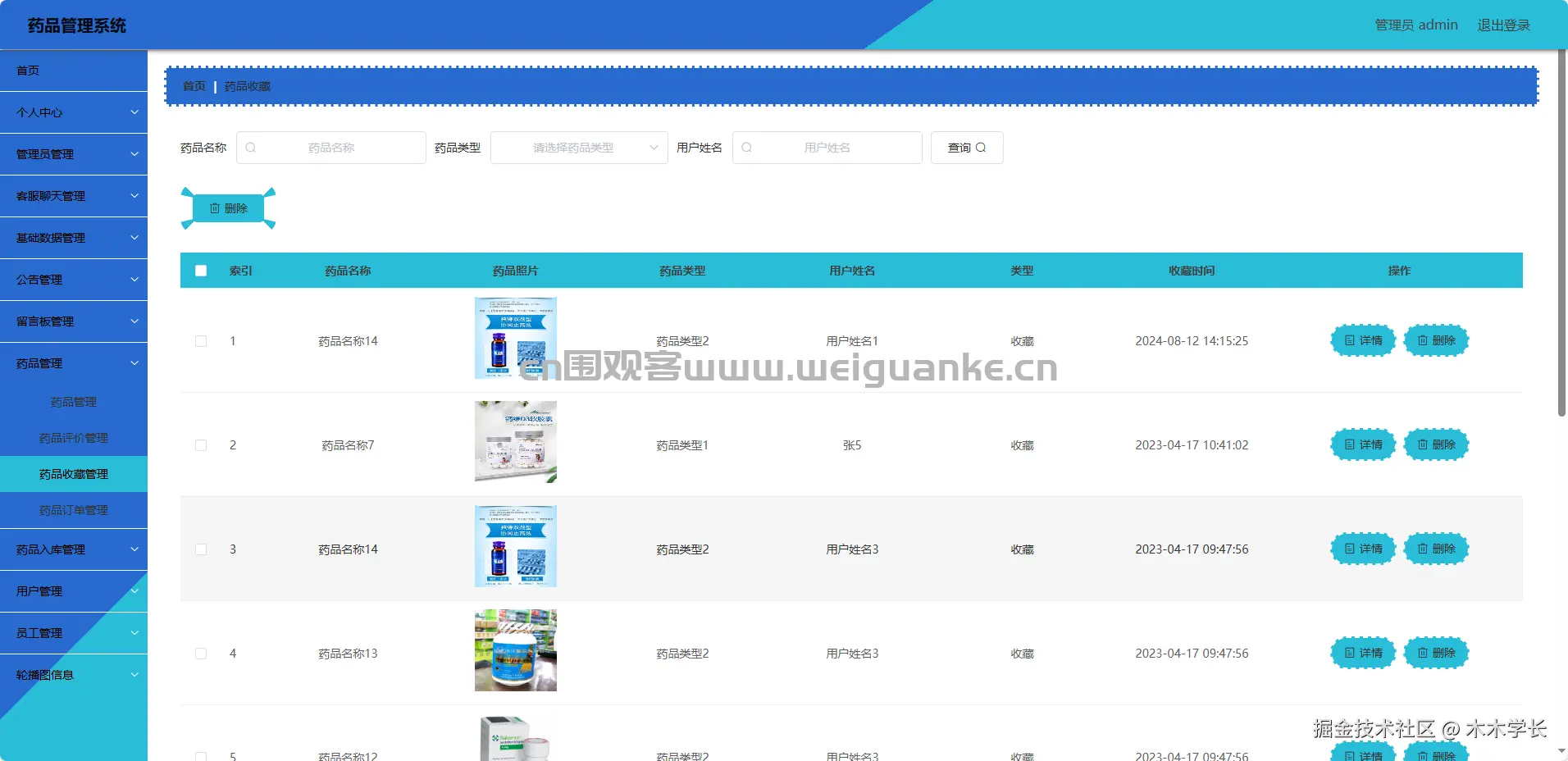1568x761 pixels.
Task: Click the details icon in 药品名称7 row
Action: point(1350,444)
